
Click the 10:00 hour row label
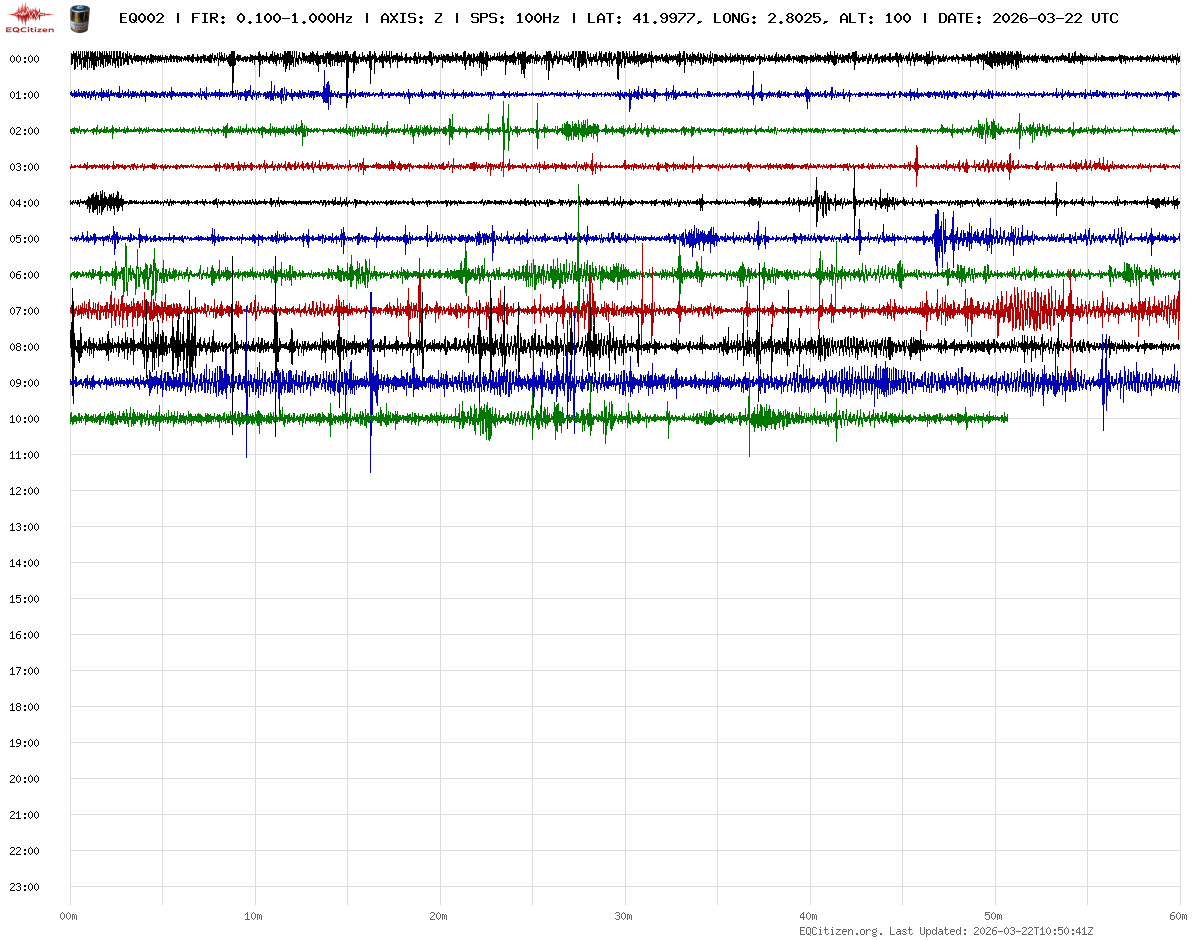[x=24, y=419]
